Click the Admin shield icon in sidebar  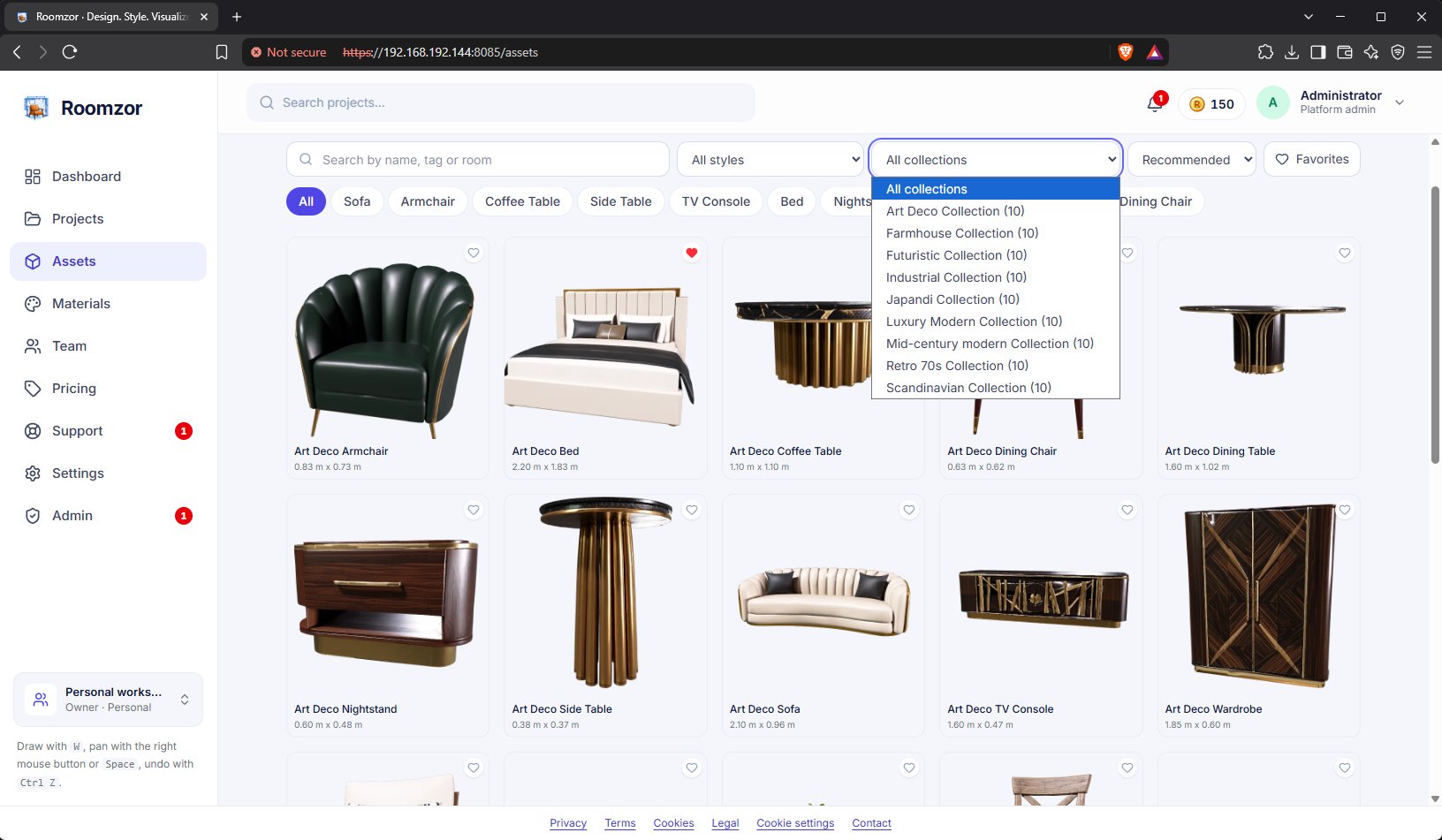[33, 516]
